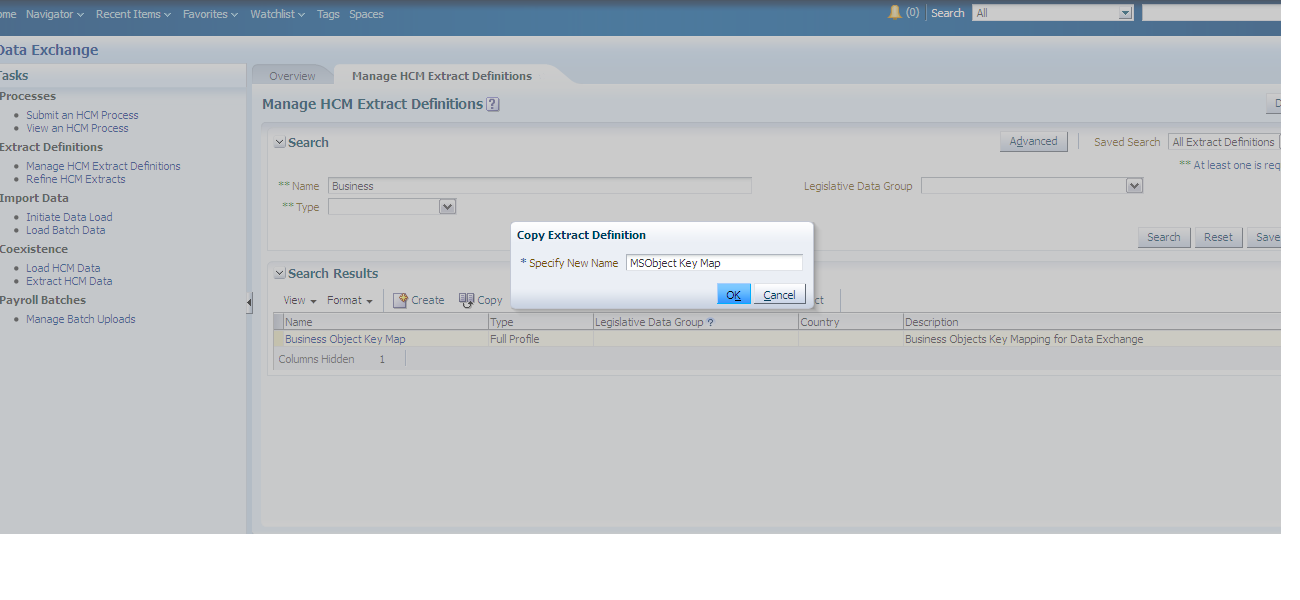Viewport: 1300px width, 600px height.
Task: Open the Refine HCM Extracts link
Action: tap(77, 179)
